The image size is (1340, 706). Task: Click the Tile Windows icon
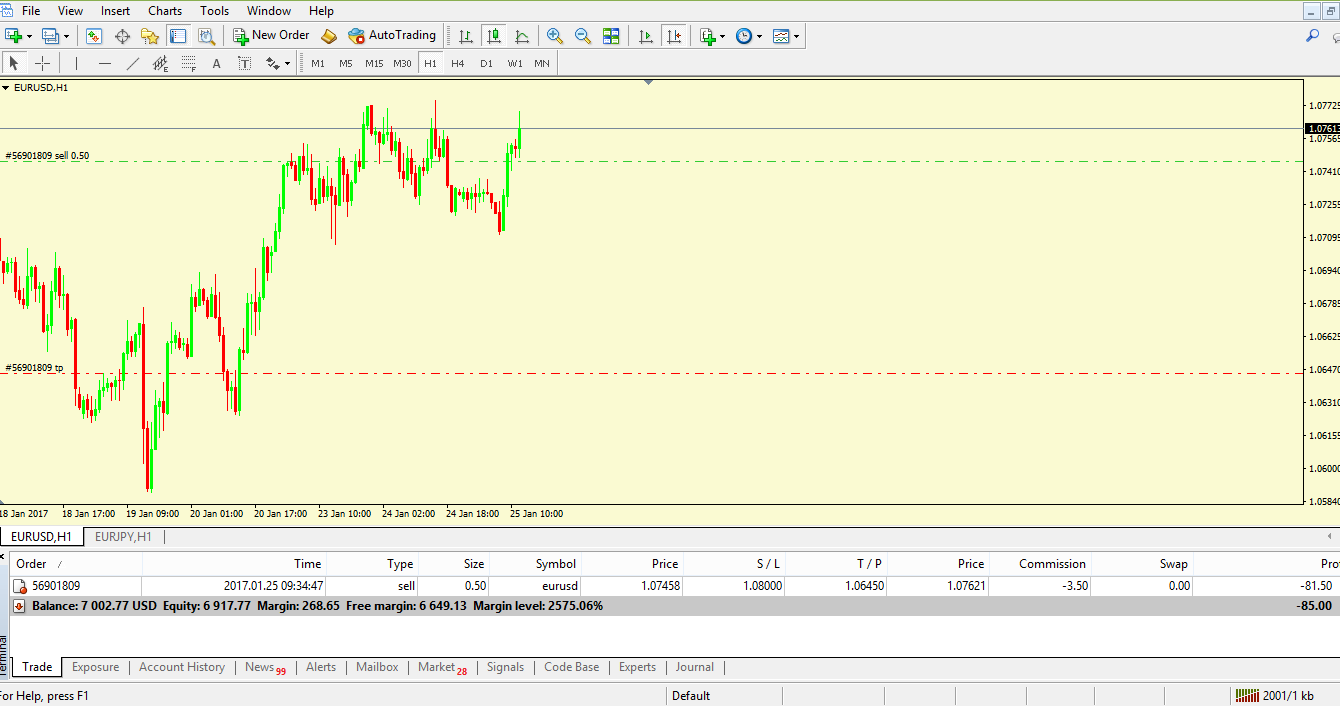pyautogui.click(x=611, y=35)
